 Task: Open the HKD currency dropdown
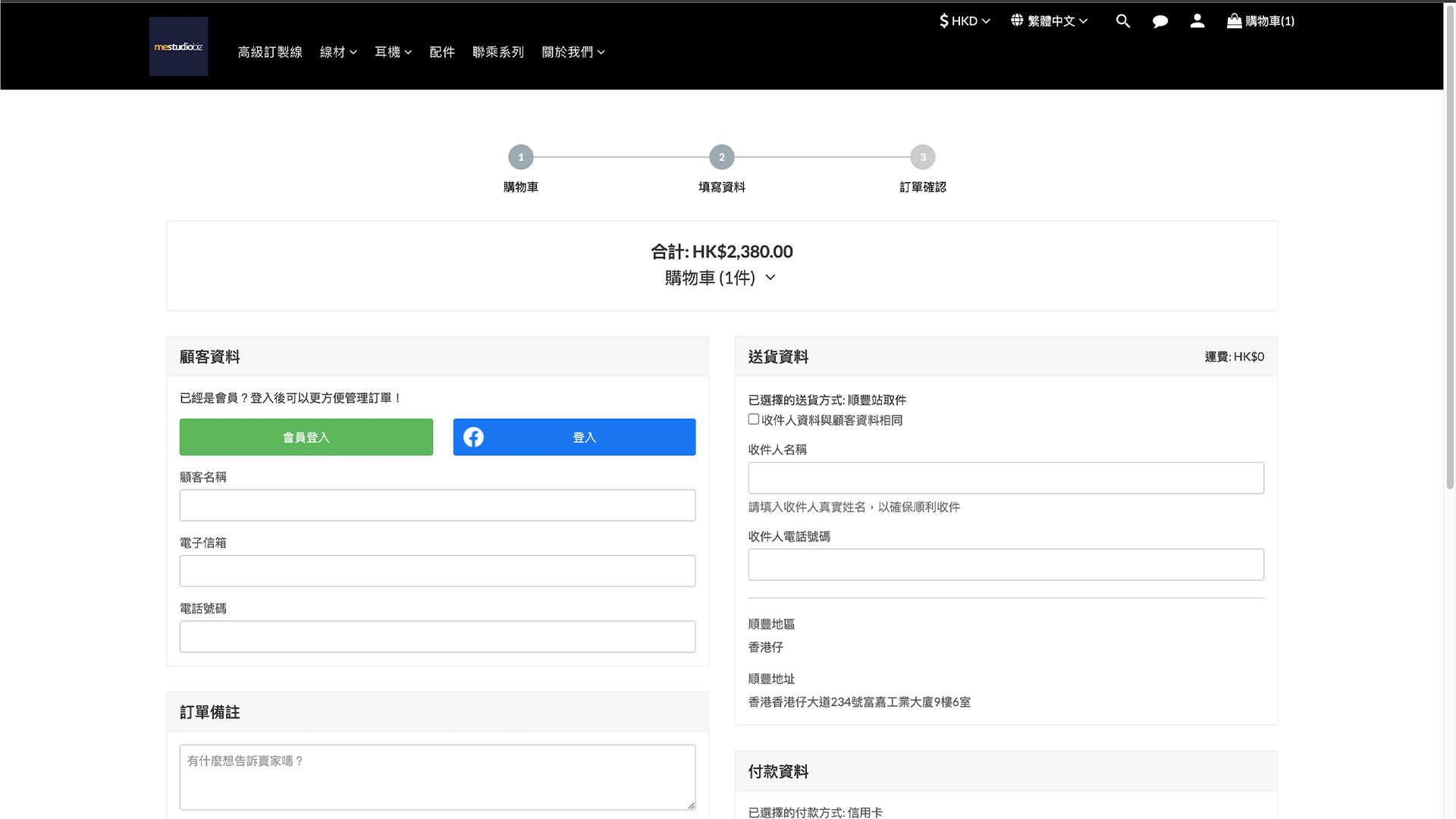pyautogui.click(x=965, y=21)
